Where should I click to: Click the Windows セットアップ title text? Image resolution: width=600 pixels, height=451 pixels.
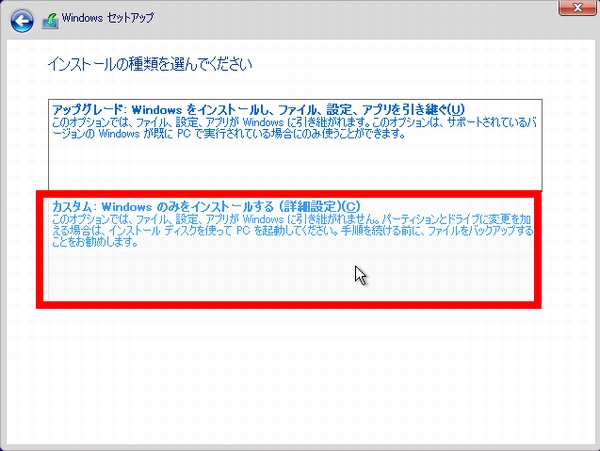(x=108, y=18)
